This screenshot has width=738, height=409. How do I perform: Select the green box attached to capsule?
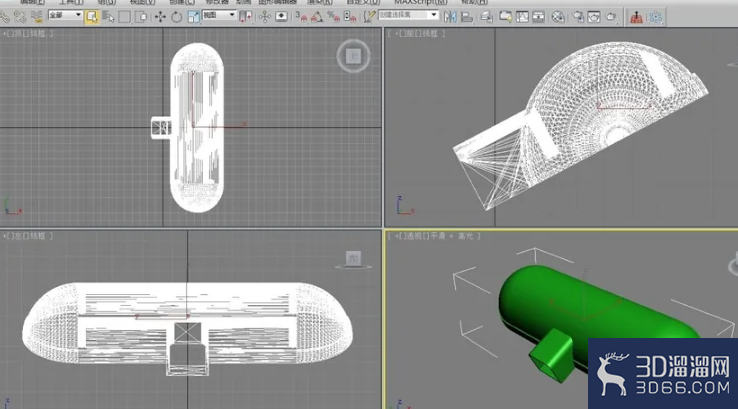coord(551,355)
